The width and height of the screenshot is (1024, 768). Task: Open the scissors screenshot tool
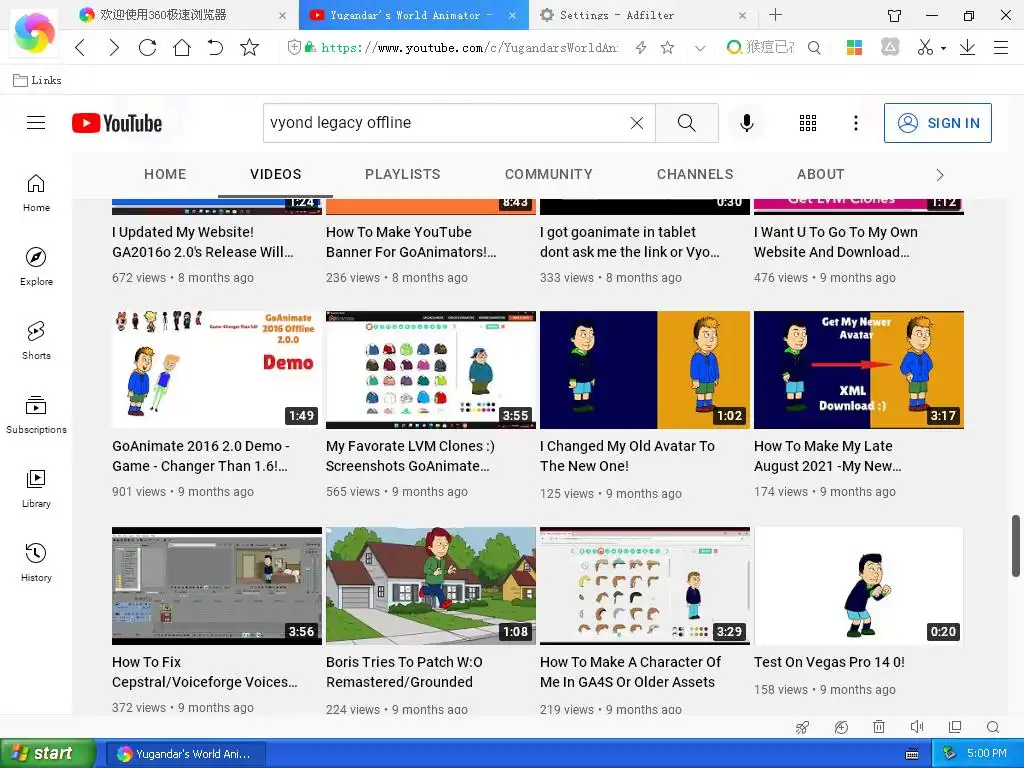[x=925, y=47]
